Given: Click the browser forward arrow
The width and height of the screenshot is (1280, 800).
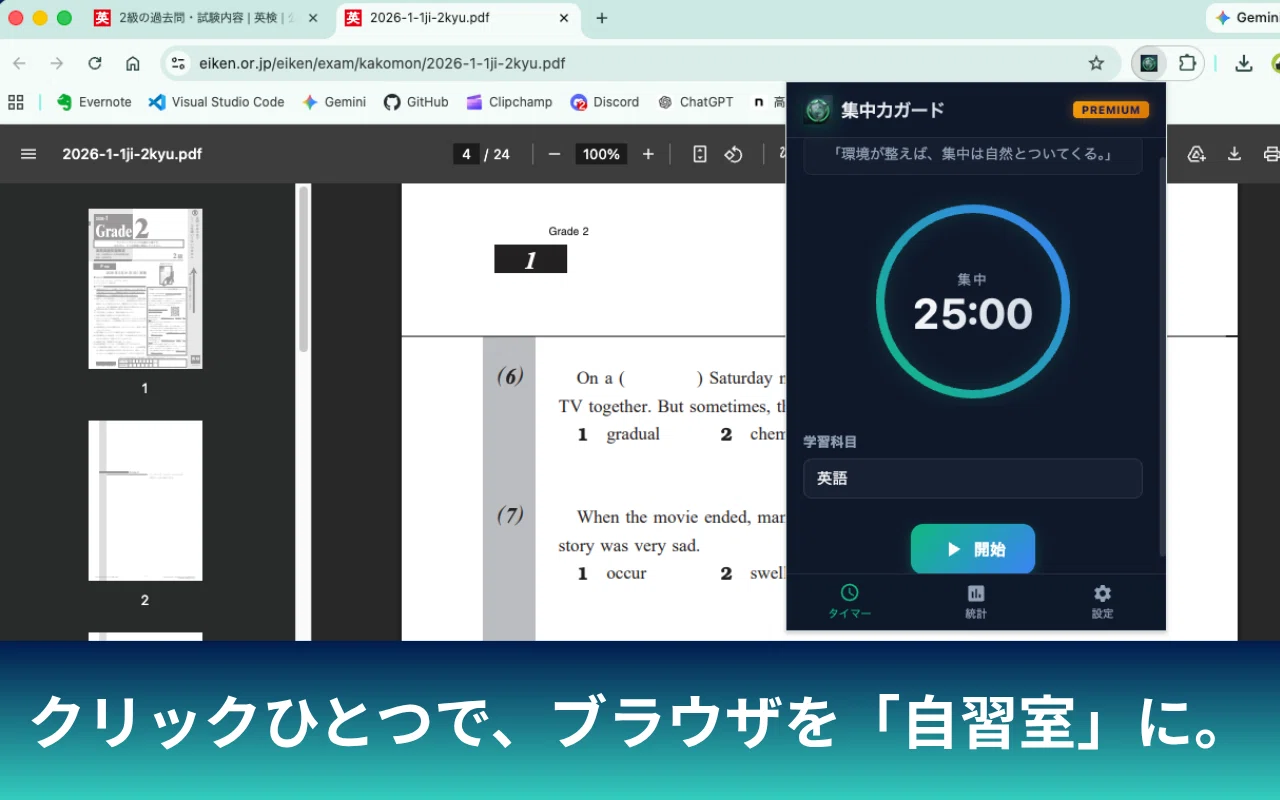Looking at the screenshot, I should tap(57, 63).
